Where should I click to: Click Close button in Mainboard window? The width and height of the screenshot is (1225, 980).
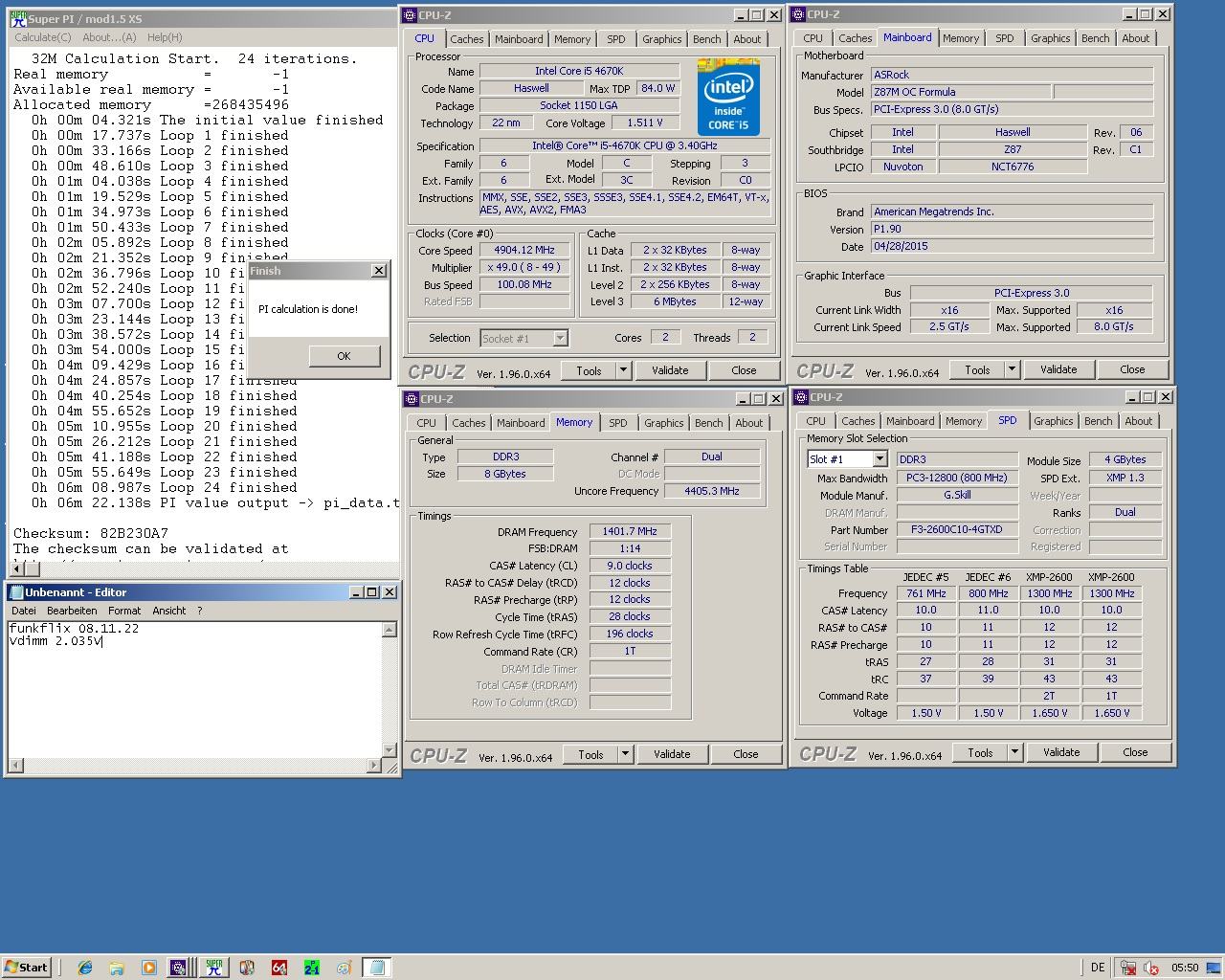pos(1132,369)
